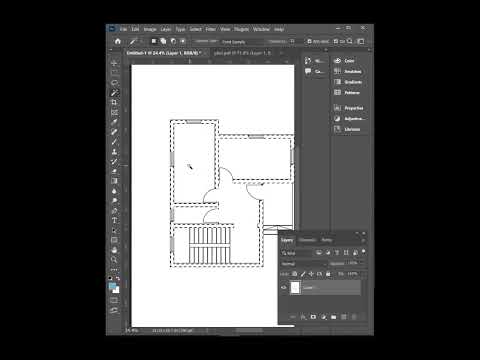480x360 pixels.
Task: Open the Filter menu
Action: pyautogui.click(x=211, y=29)
